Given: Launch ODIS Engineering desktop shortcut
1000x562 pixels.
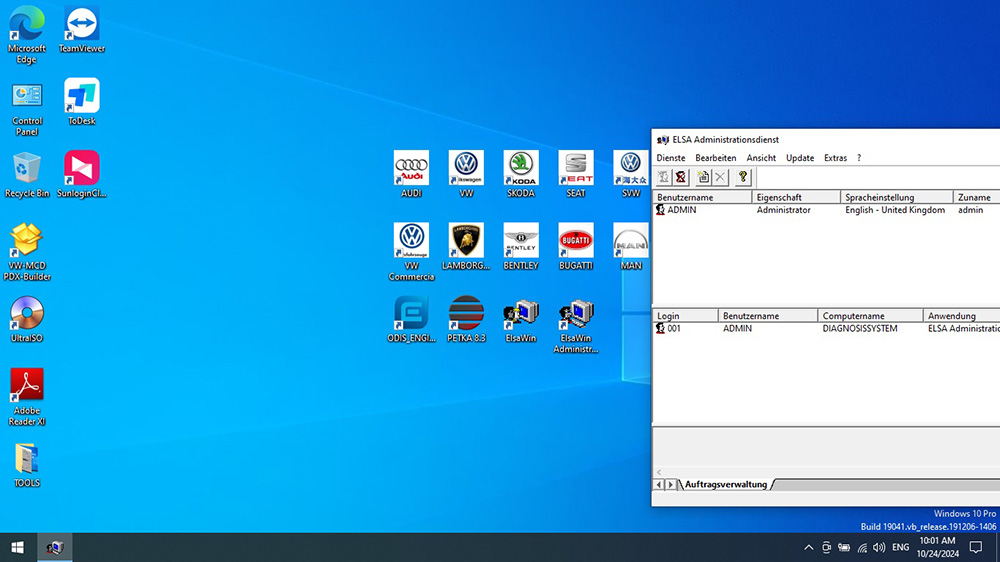Looking at the screenshot, I should 411,319.
